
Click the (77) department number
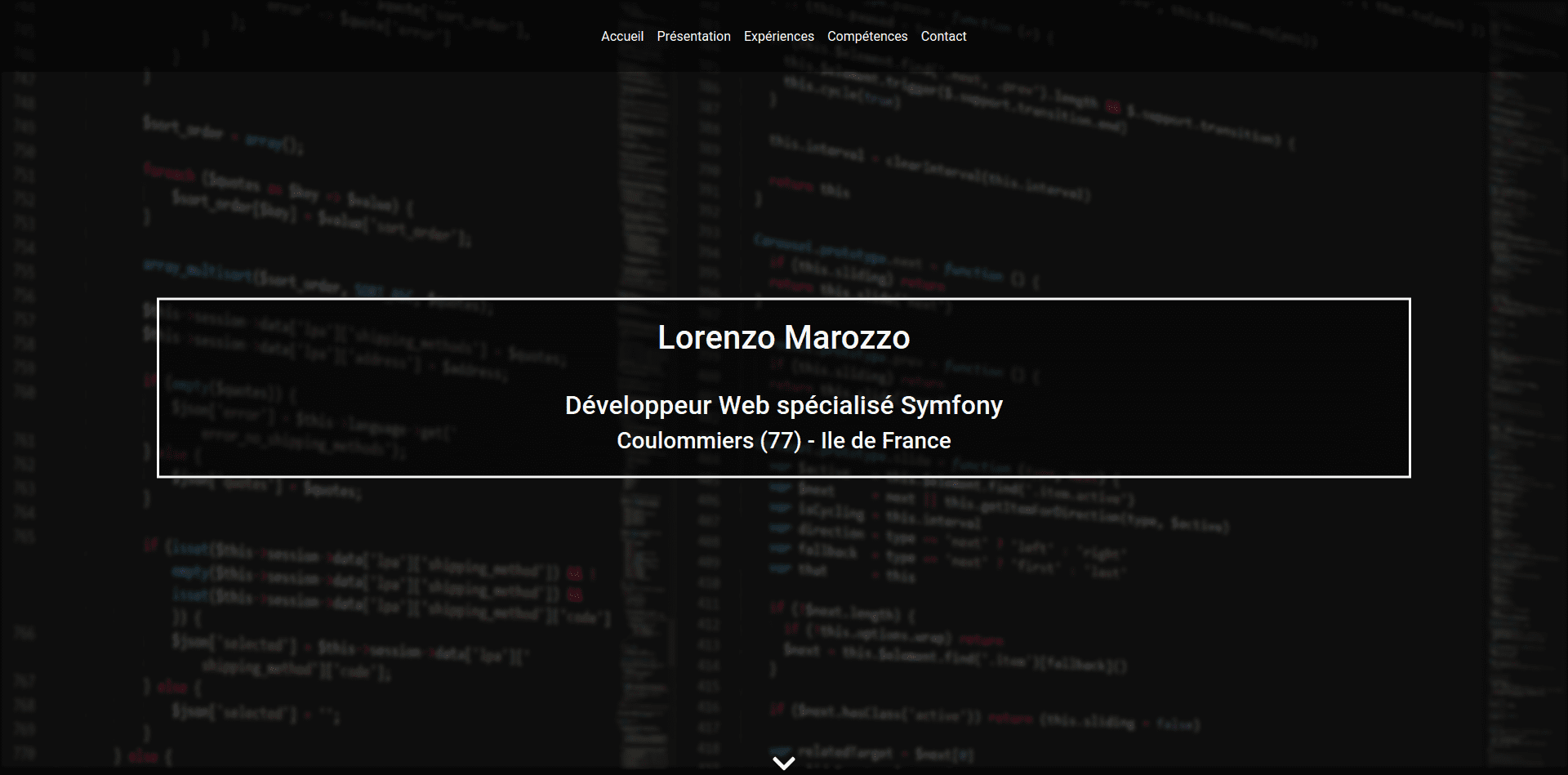[780, 441]
